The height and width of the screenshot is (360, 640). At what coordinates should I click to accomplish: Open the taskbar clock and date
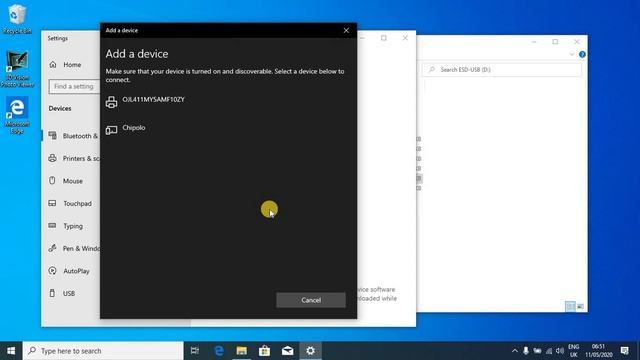[x=599, y=351]
